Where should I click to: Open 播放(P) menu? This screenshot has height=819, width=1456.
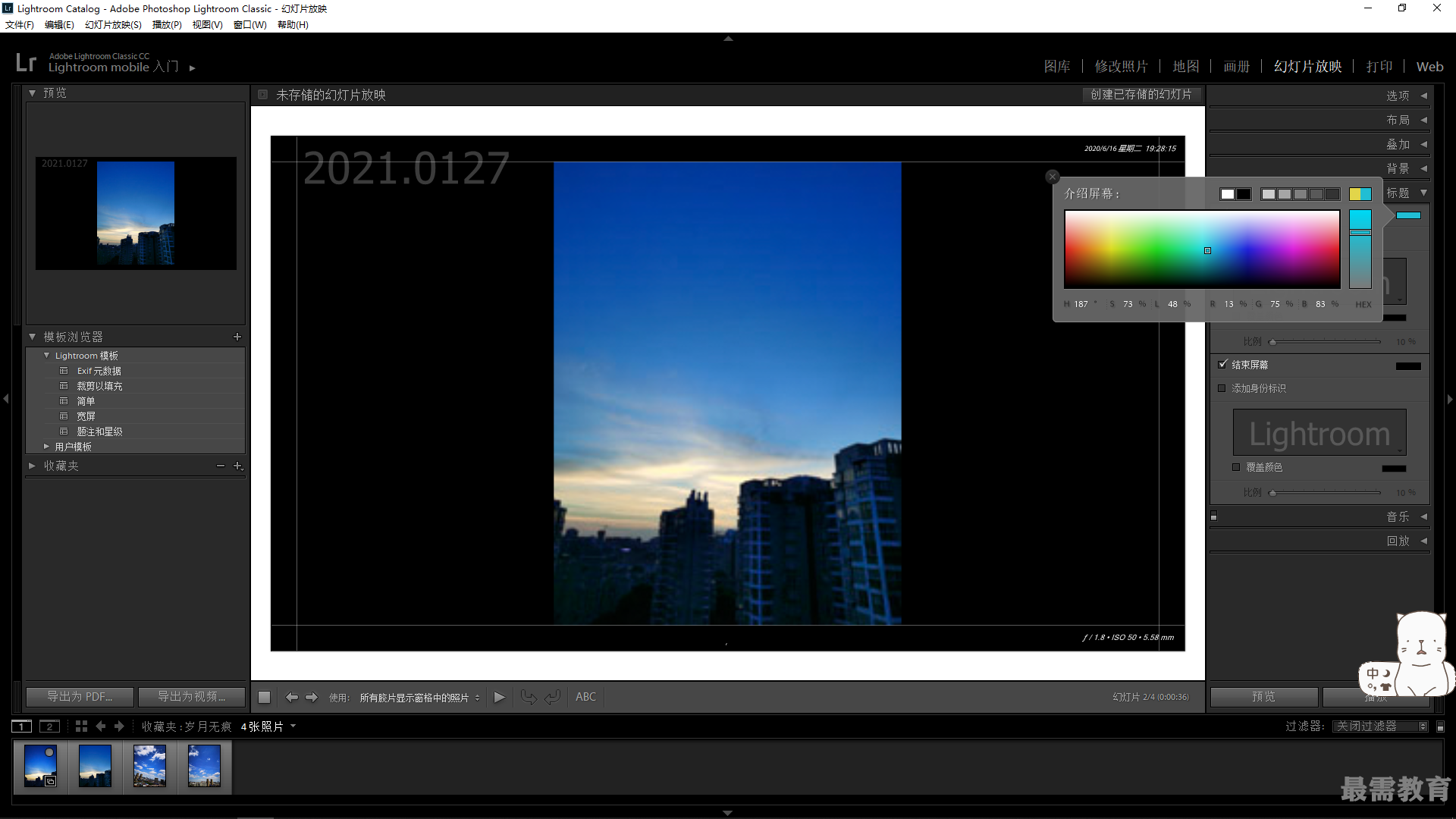click(167, 25)
